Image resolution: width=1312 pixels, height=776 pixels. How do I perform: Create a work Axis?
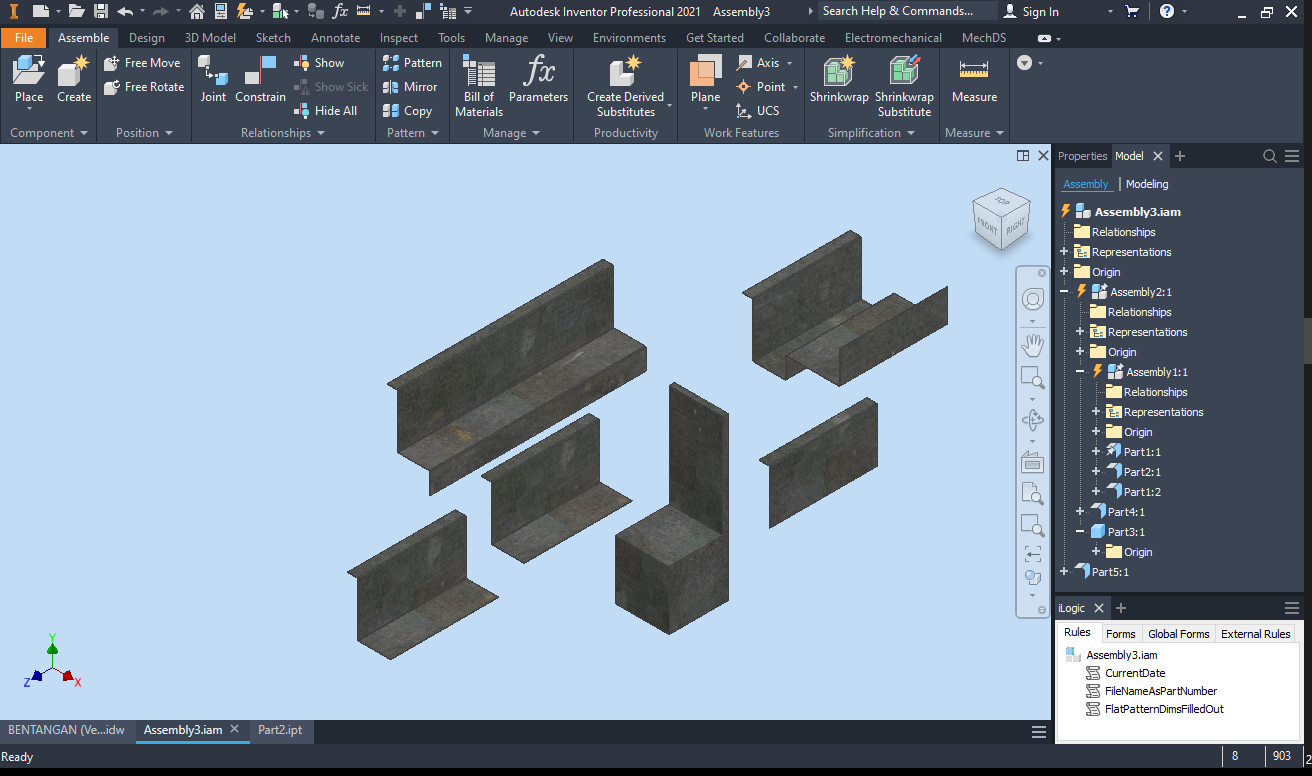pyautogui.click(x=759, y=63)
